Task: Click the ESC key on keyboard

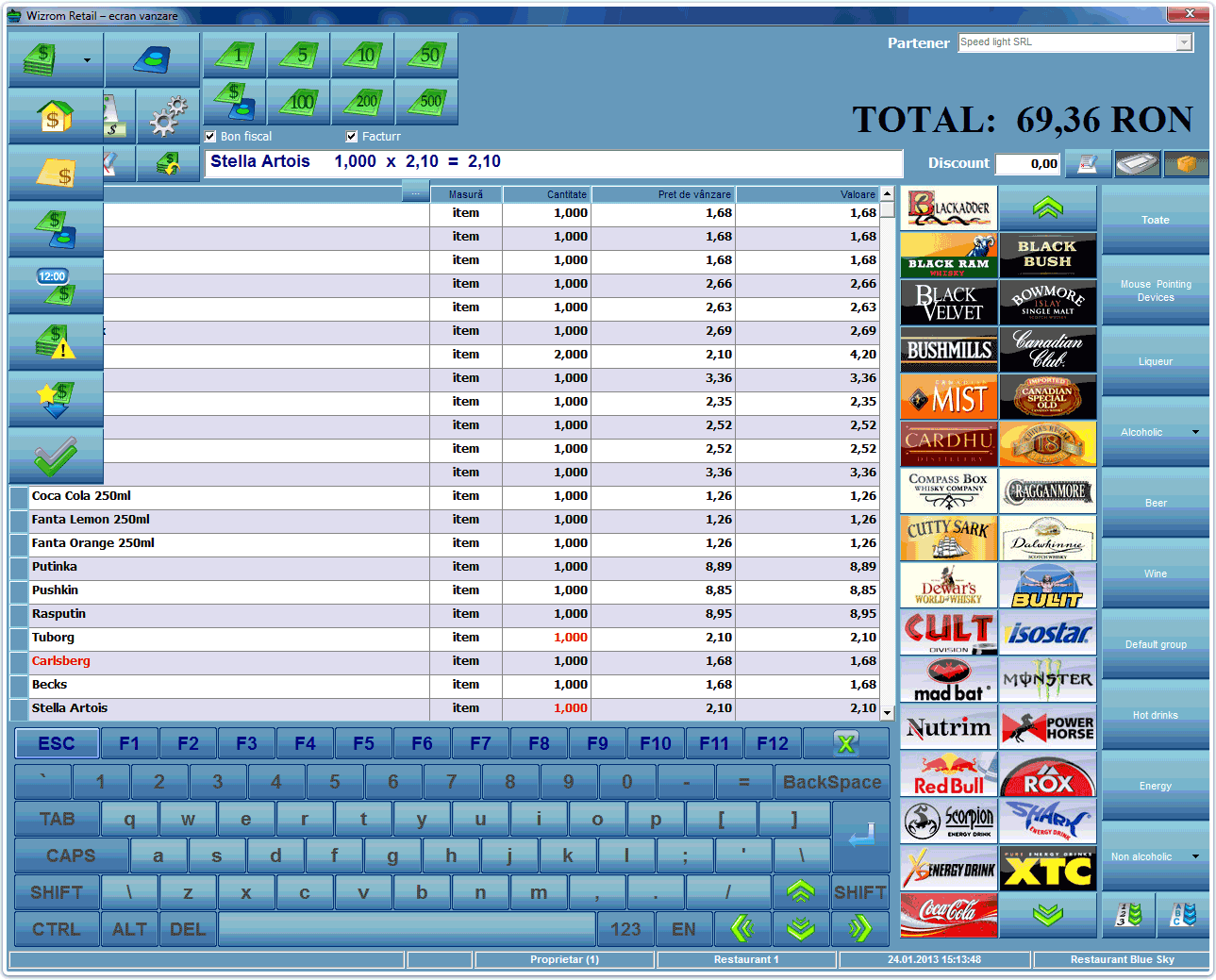Action: (57, 743)
